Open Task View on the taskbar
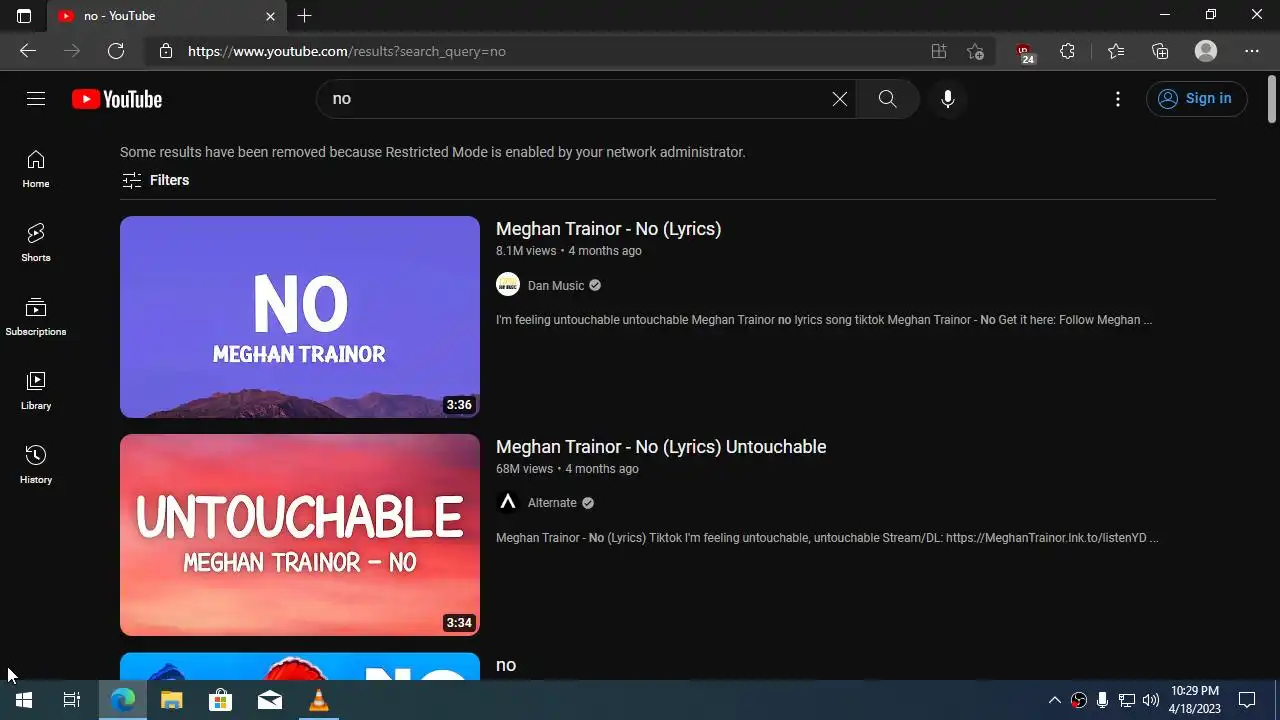This screenshot has width=1280, height=720. pos(72,700)
